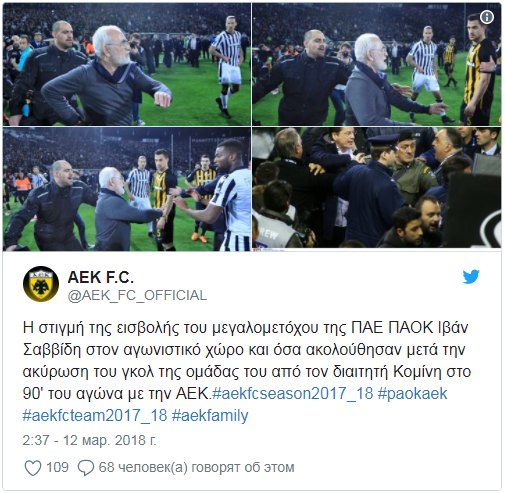This screenshot has height=493, width=505.
Task: Click the tweet timestamp 12 мар. 2018
Action: [x=89, y=440]
